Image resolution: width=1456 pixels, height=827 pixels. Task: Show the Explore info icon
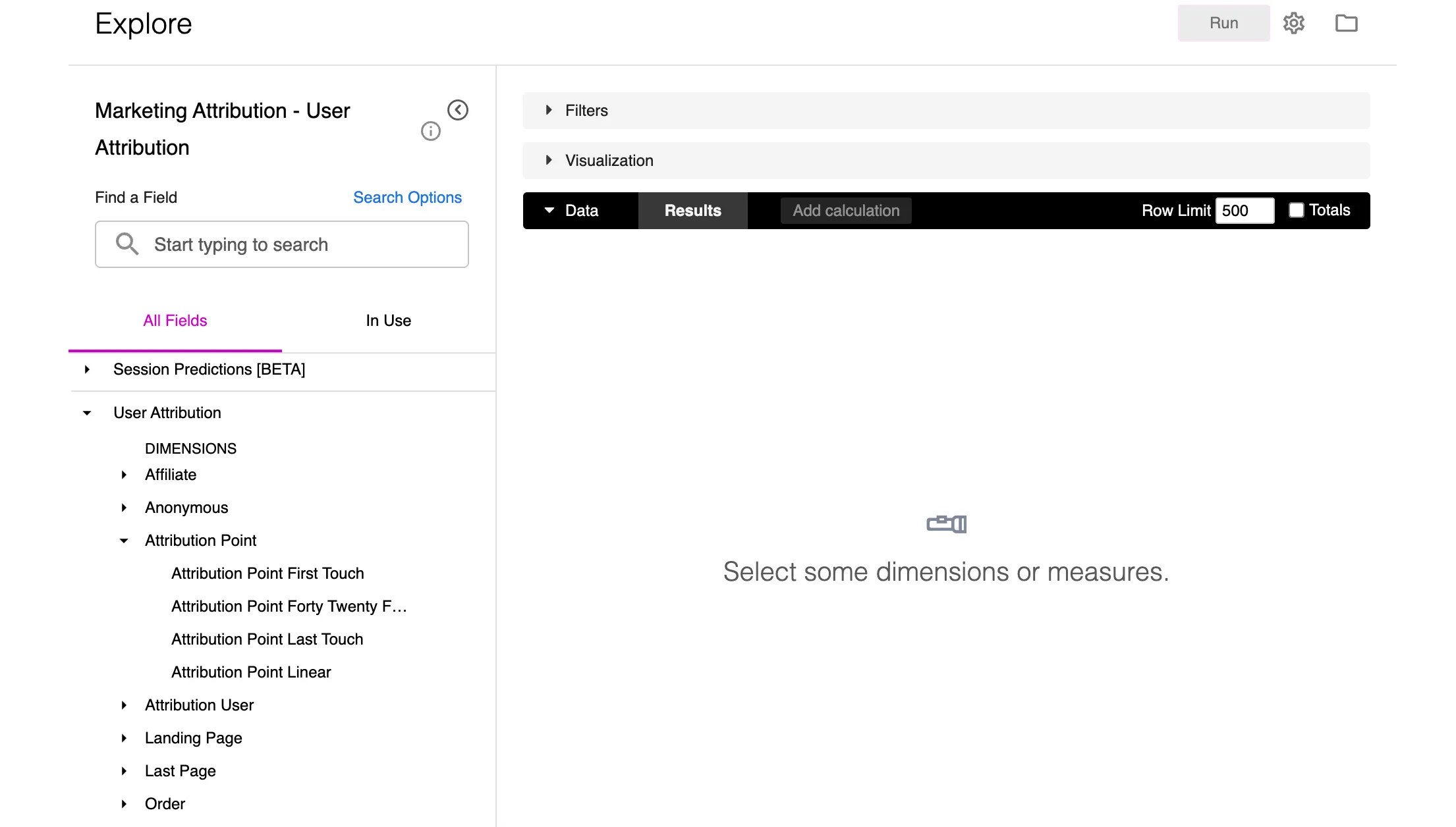431,131
